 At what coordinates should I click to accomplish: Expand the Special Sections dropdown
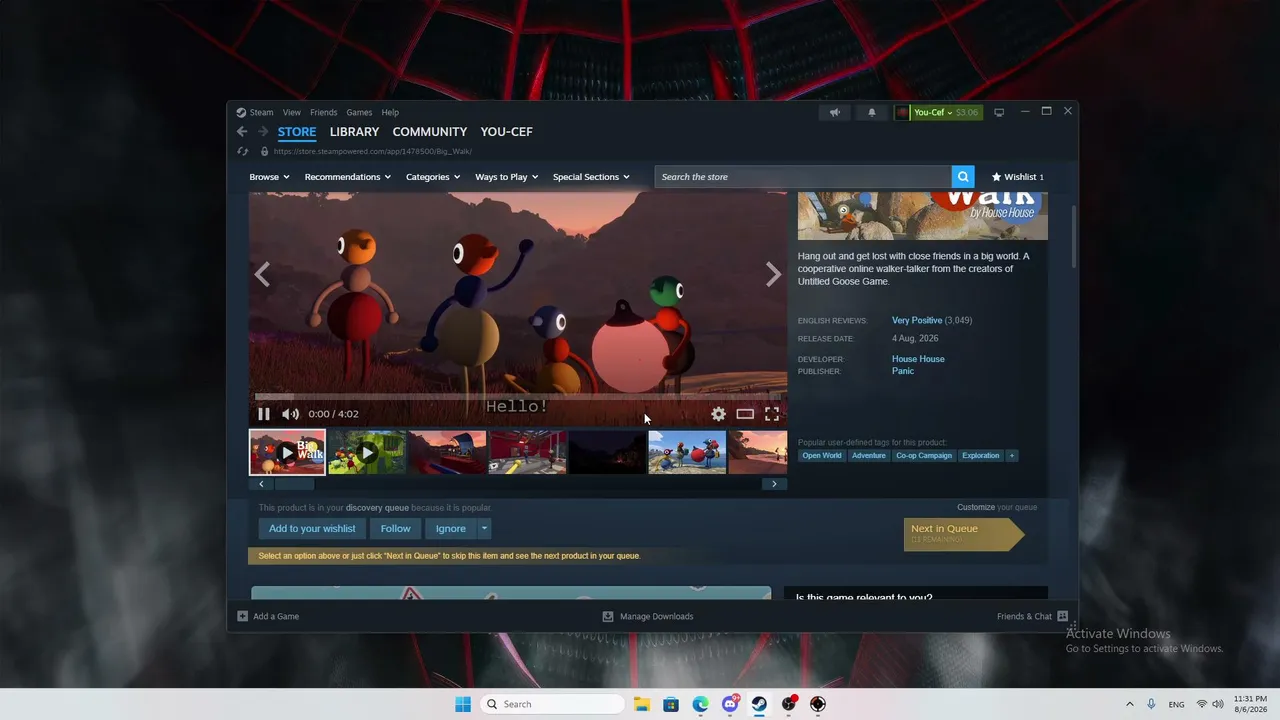coord(591,177)
